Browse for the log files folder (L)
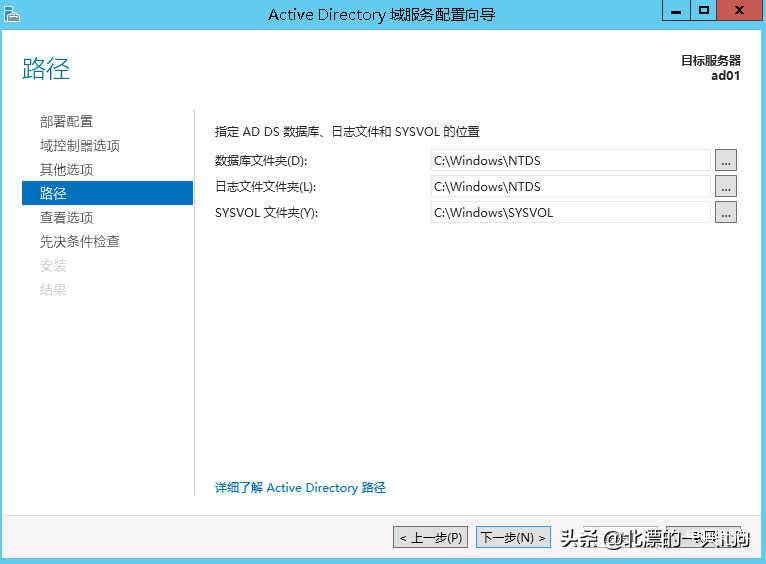Image resolution: width=766 pixels, height=564 pixels. tap(725, 186)
